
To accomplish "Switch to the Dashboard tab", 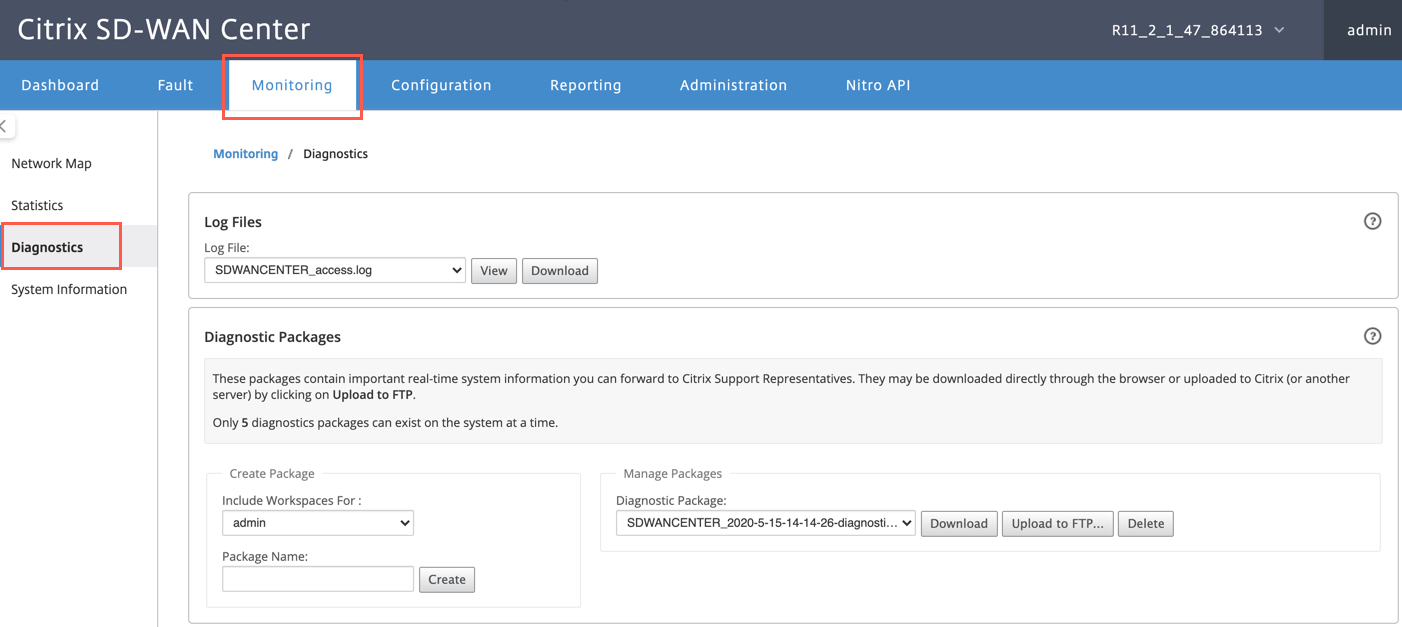I will [60, 85].
